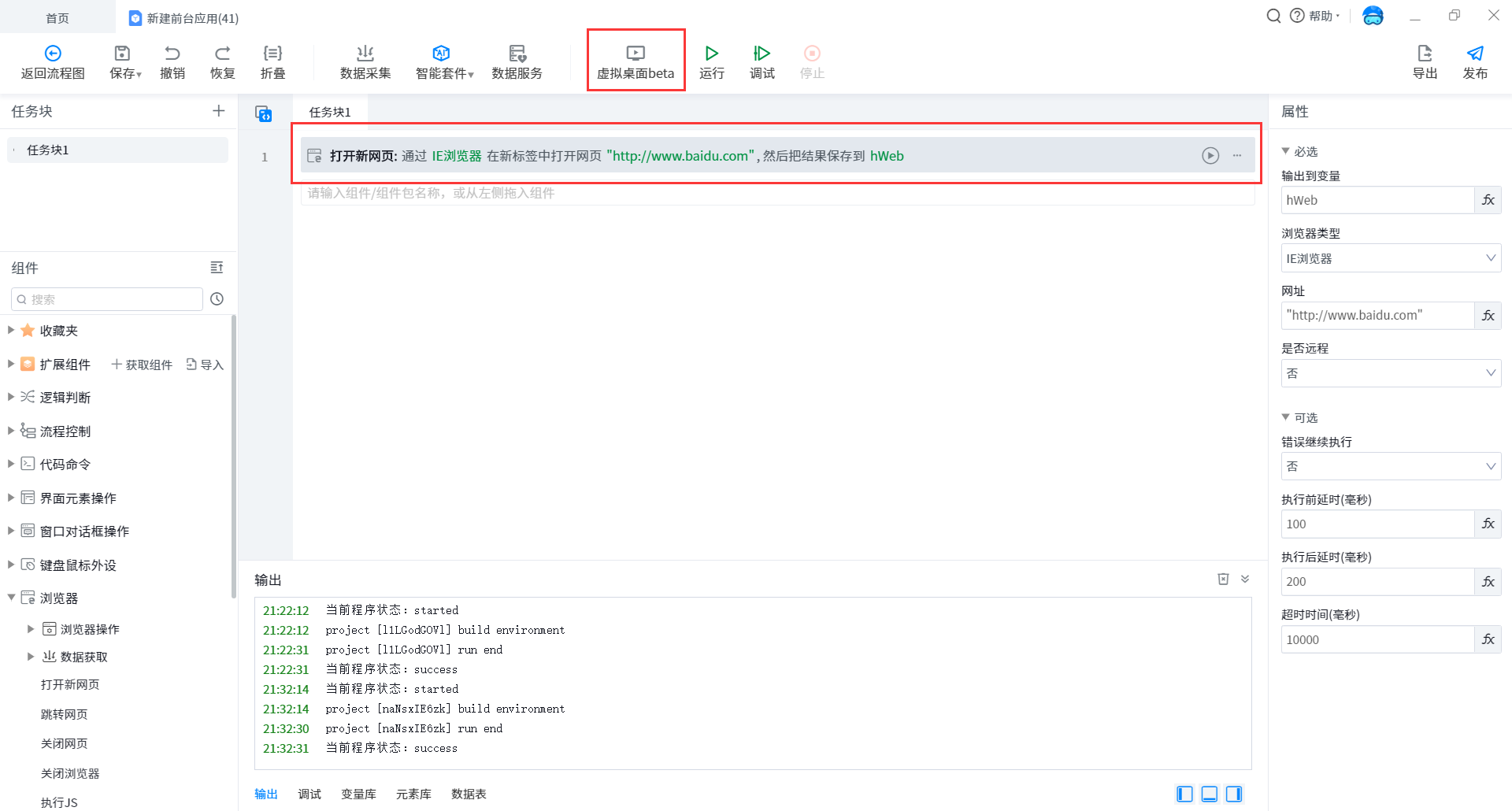
Task: Click the 虚拟桌面beta button
Action: (636, 62)
